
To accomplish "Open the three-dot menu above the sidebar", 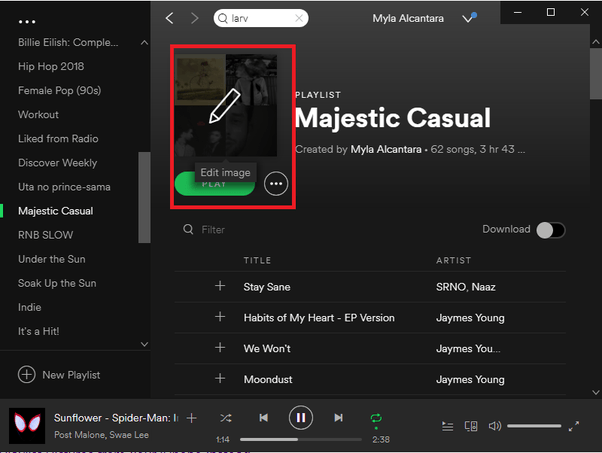I will point(27,22).
